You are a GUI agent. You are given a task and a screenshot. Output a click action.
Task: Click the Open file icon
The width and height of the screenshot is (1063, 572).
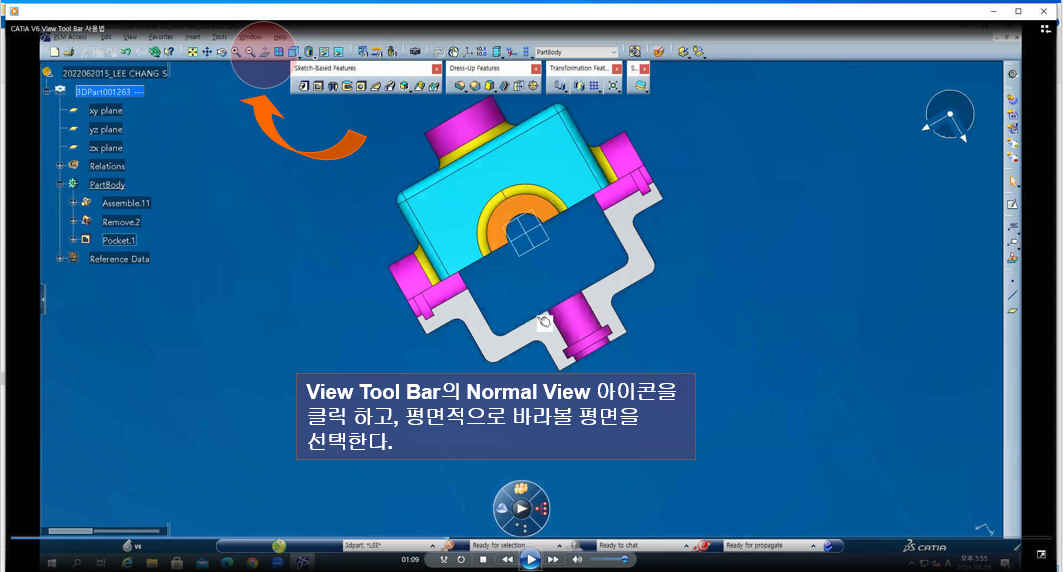pos(69,52)
